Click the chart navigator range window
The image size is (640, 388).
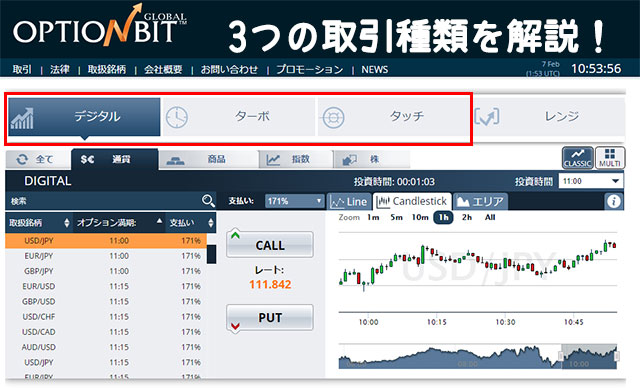click(x=589, y=357)
